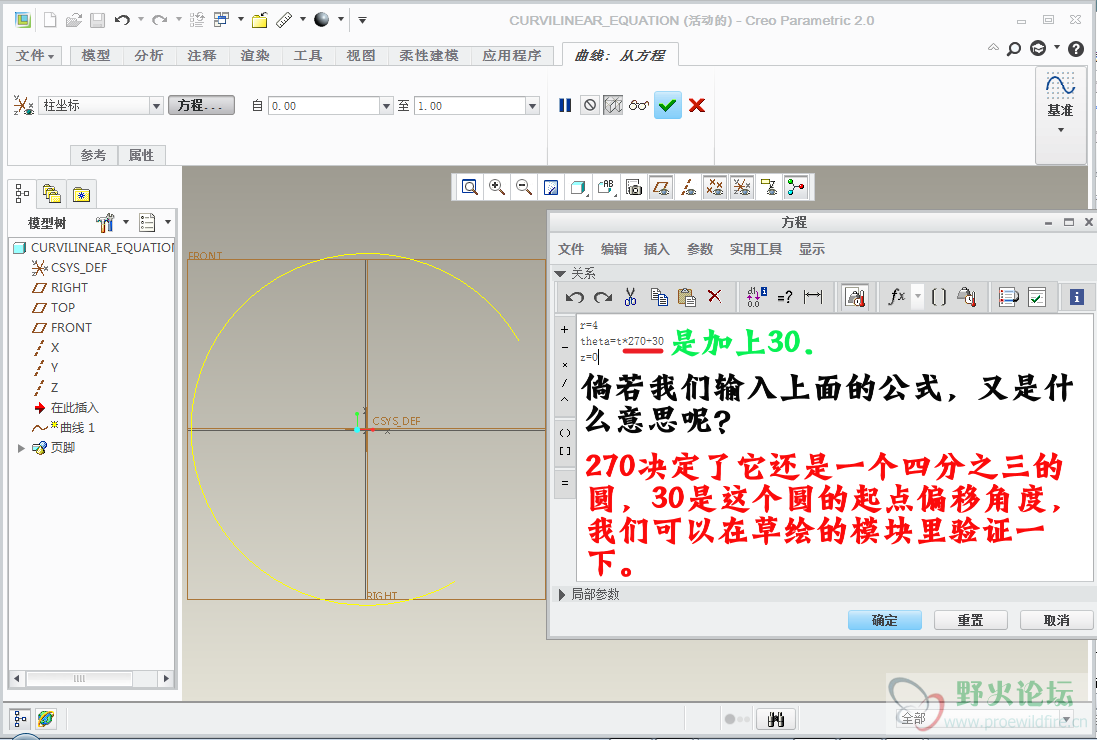This screenshot has height=740, width=1097.
Task: Open the 分析 ribbon tab
Action: (149, 55)
